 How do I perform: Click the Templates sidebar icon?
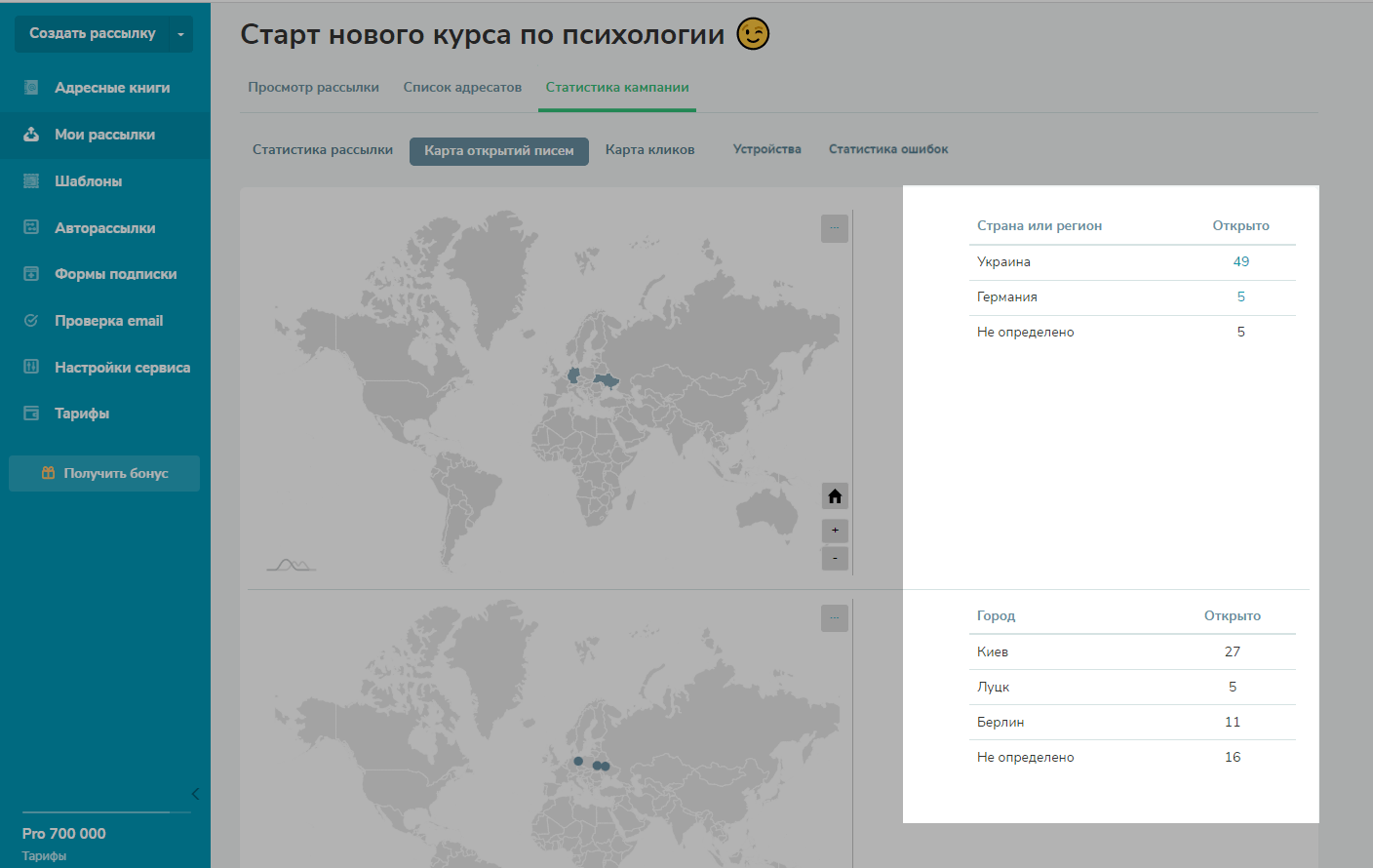point(31,181)
